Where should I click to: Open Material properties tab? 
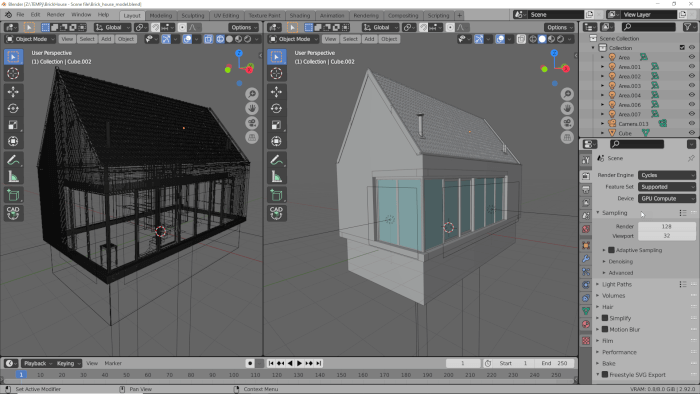click(x=586, y=324)
